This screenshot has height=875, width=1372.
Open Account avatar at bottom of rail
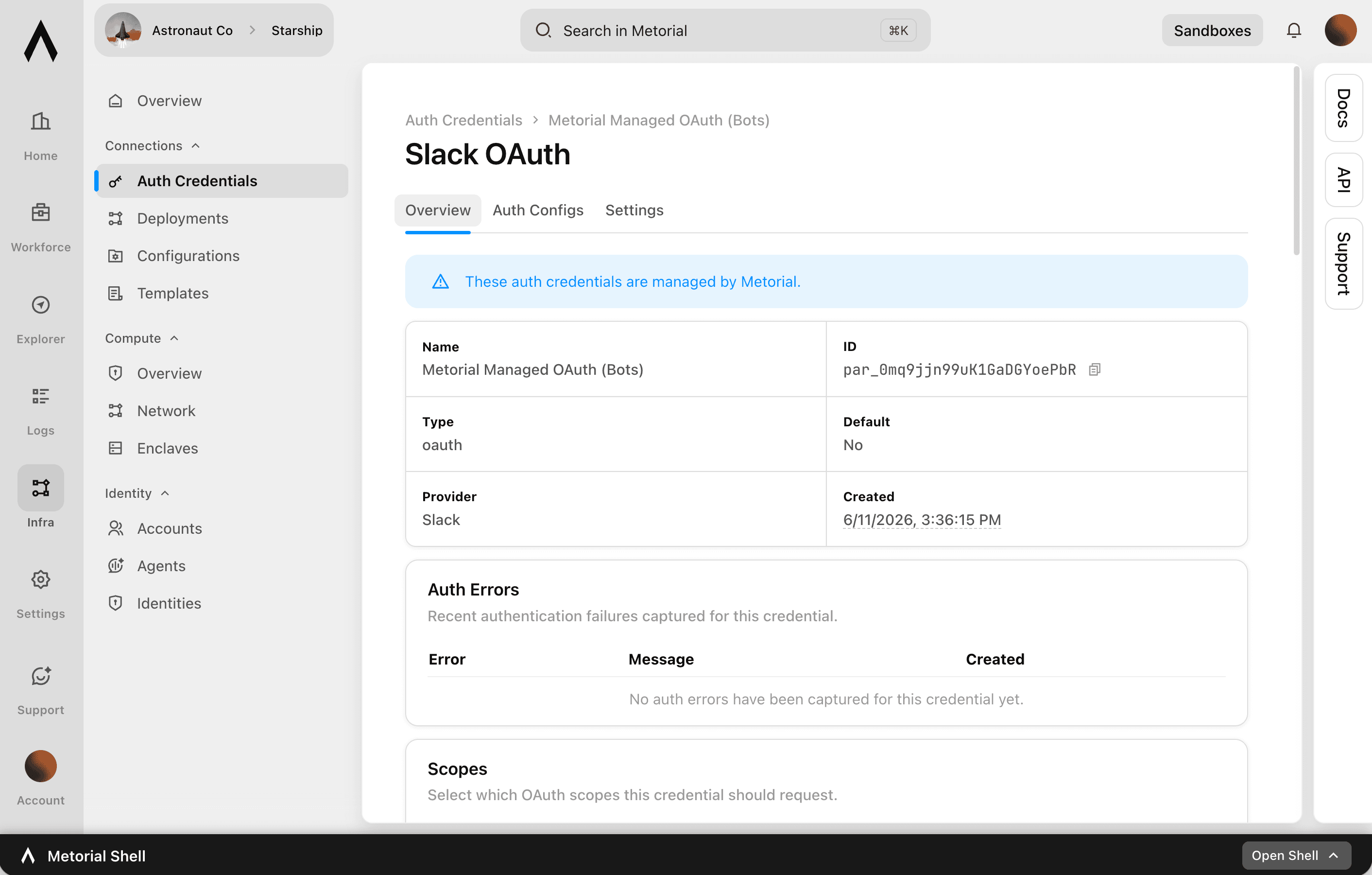pyautogui.click(x=40, y=766)
